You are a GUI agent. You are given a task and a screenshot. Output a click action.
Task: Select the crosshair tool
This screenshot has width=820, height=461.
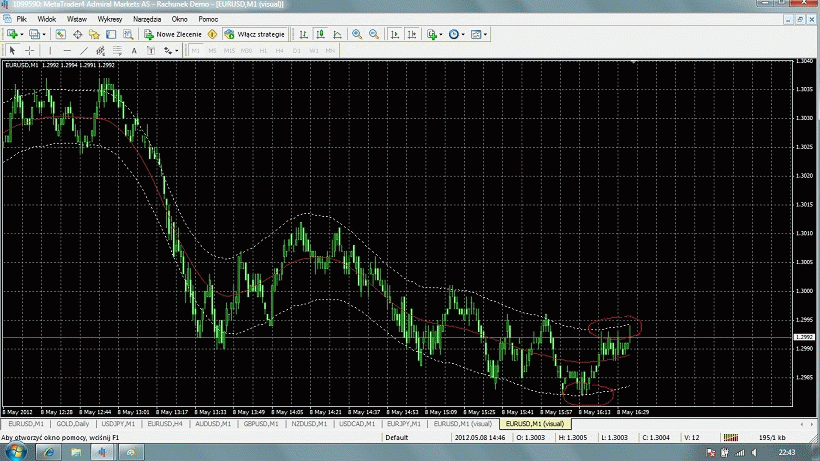click(30, 51)
